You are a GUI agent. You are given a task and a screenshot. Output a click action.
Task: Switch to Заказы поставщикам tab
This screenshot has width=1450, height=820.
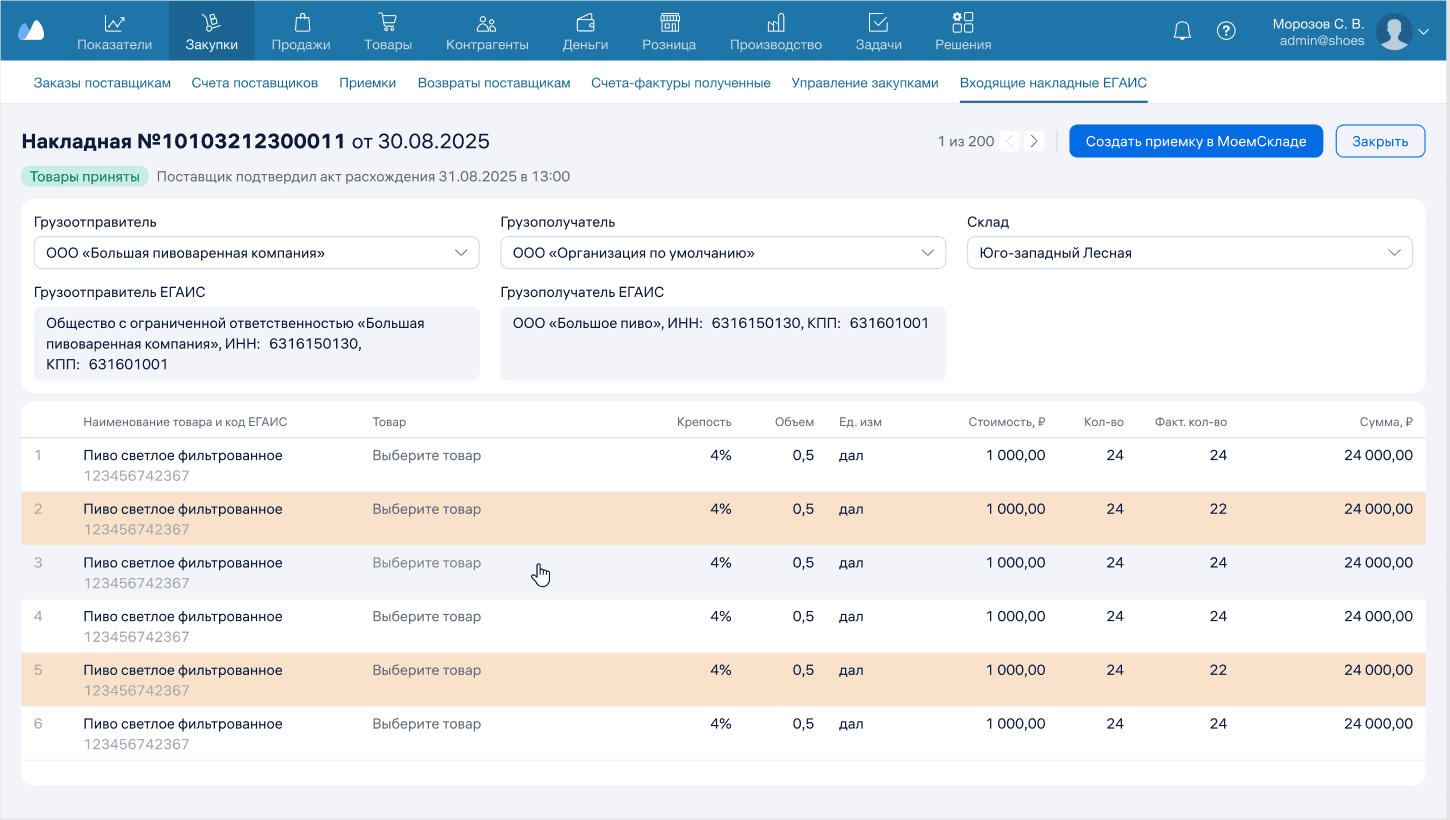(102, 83)
